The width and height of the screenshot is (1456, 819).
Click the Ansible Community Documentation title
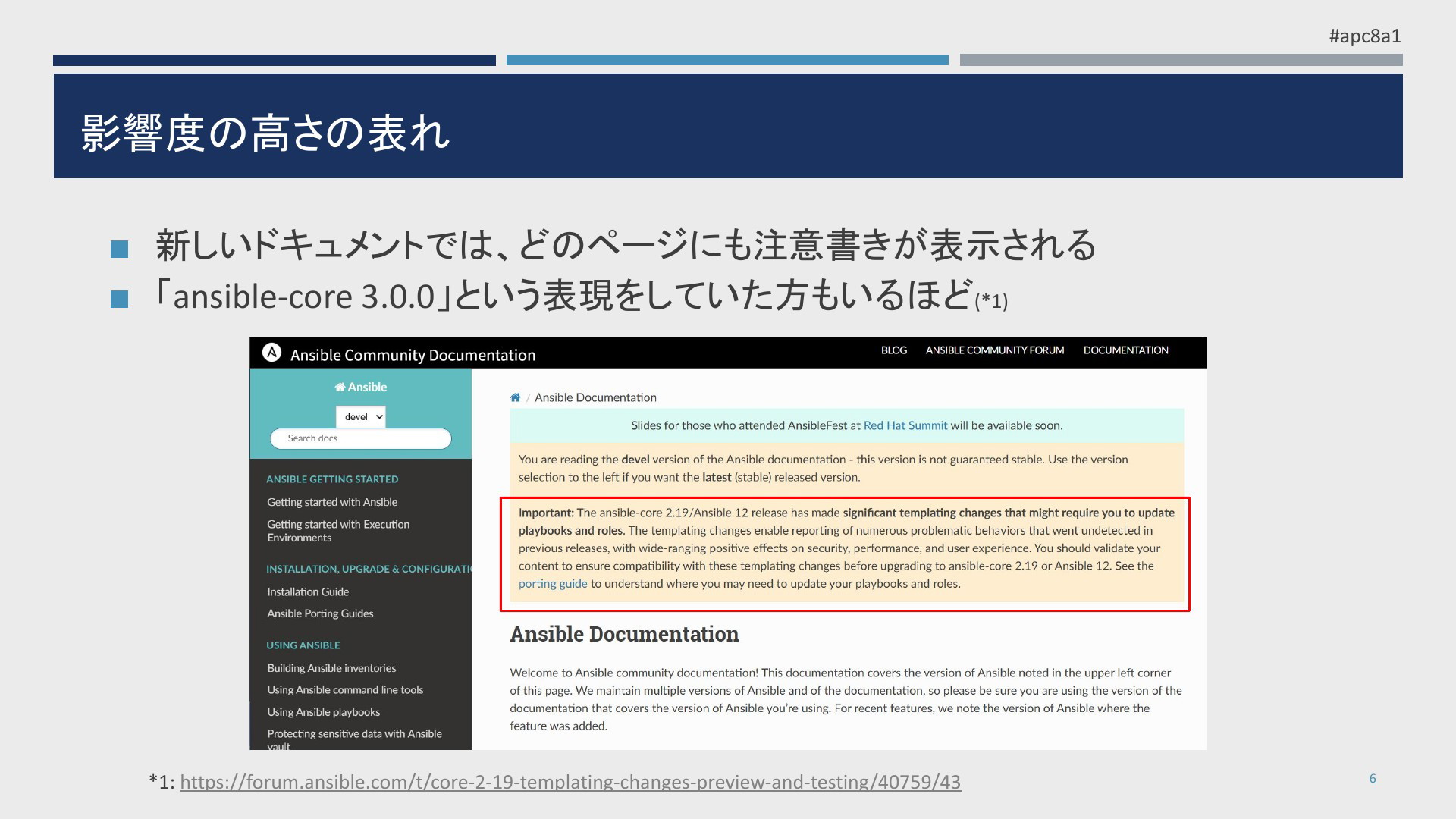pos(413,355)
